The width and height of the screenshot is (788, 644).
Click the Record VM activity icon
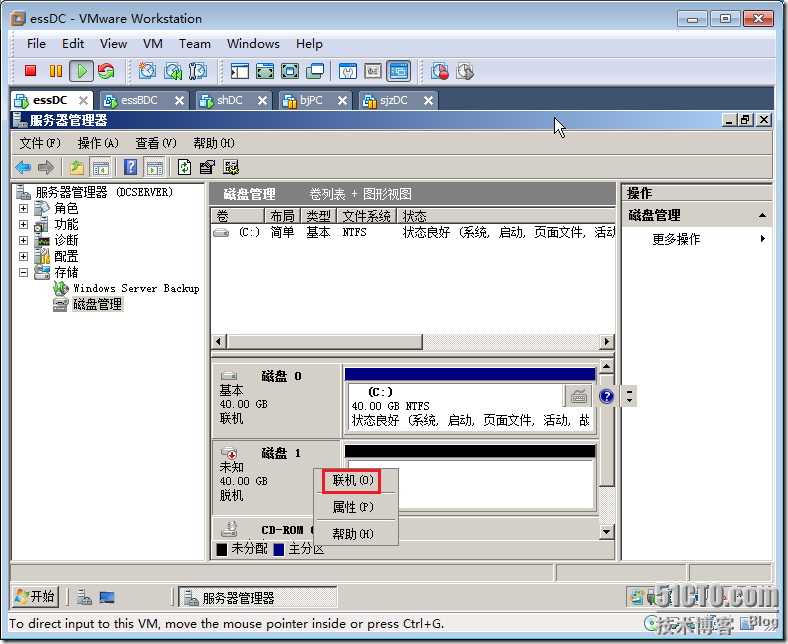(440, 71)
